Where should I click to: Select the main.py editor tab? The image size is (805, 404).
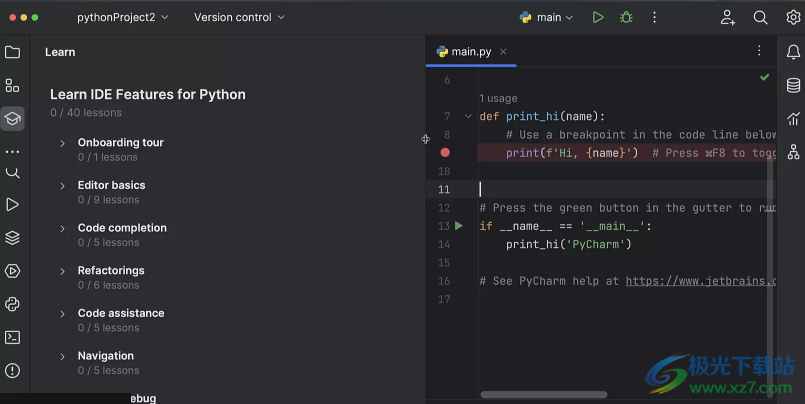pos(471,51)
